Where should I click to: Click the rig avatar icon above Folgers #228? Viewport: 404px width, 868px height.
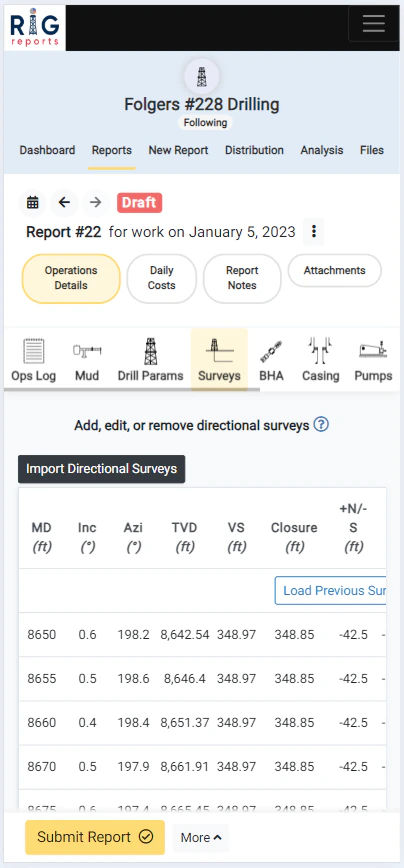click(x=201, y=76)
